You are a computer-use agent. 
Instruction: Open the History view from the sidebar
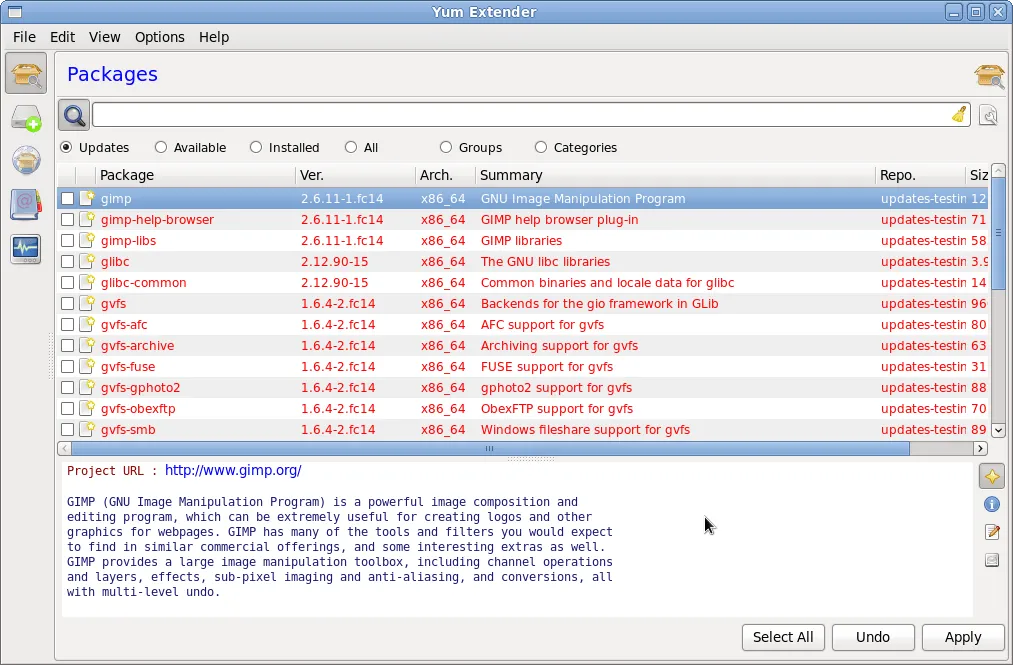tap(26, 204)
